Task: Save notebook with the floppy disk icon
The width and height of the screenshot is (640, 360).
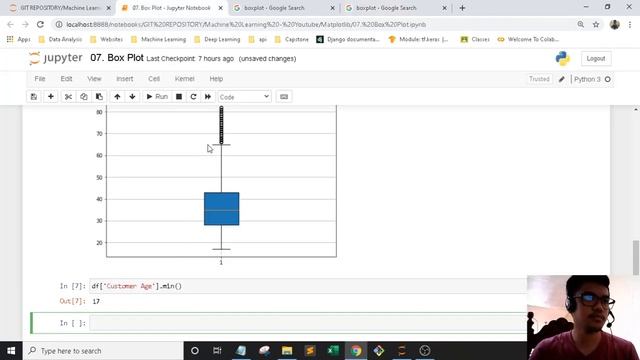Action: tap(34, 97)
